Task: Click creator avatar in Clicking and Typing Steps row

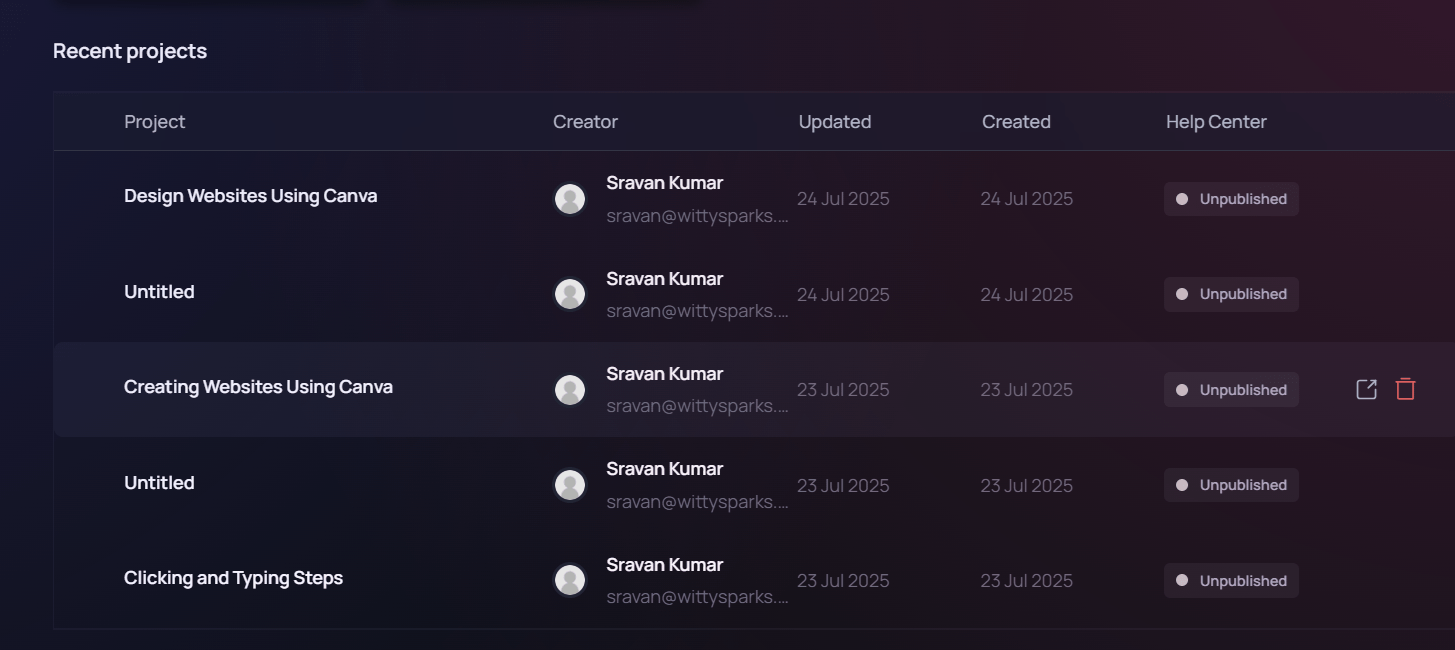Action: click(570, 580)
